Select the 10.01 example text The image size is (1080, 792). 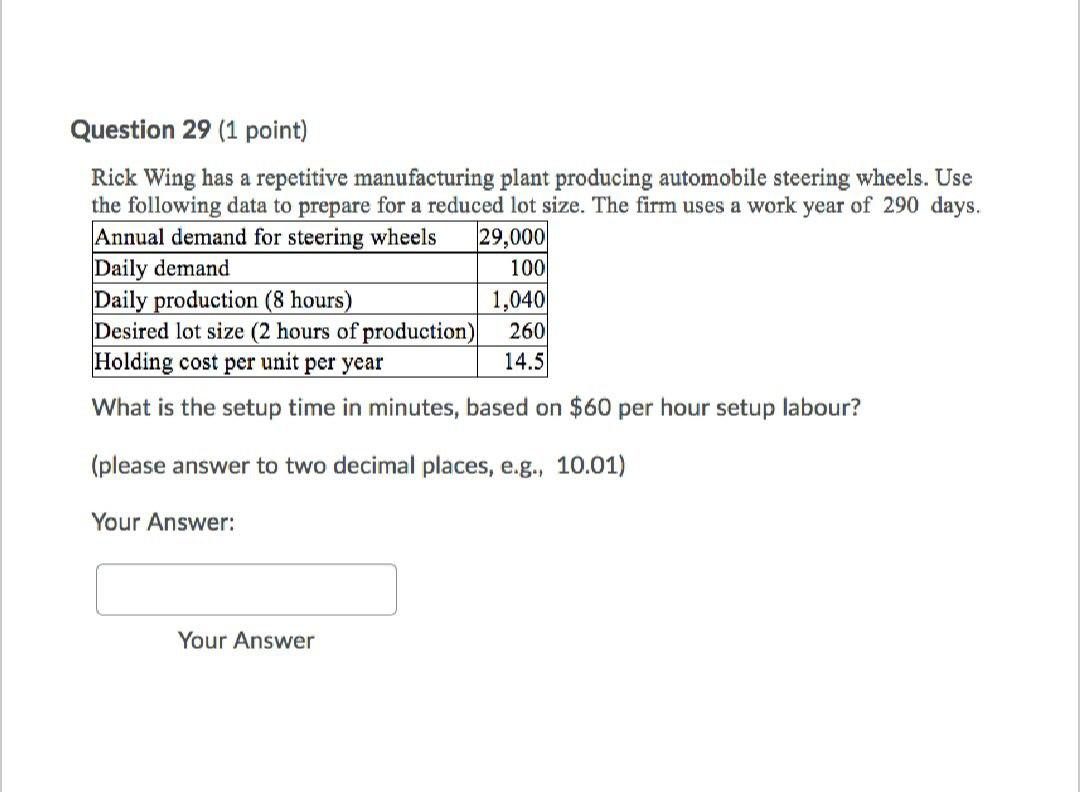[587, 465]
